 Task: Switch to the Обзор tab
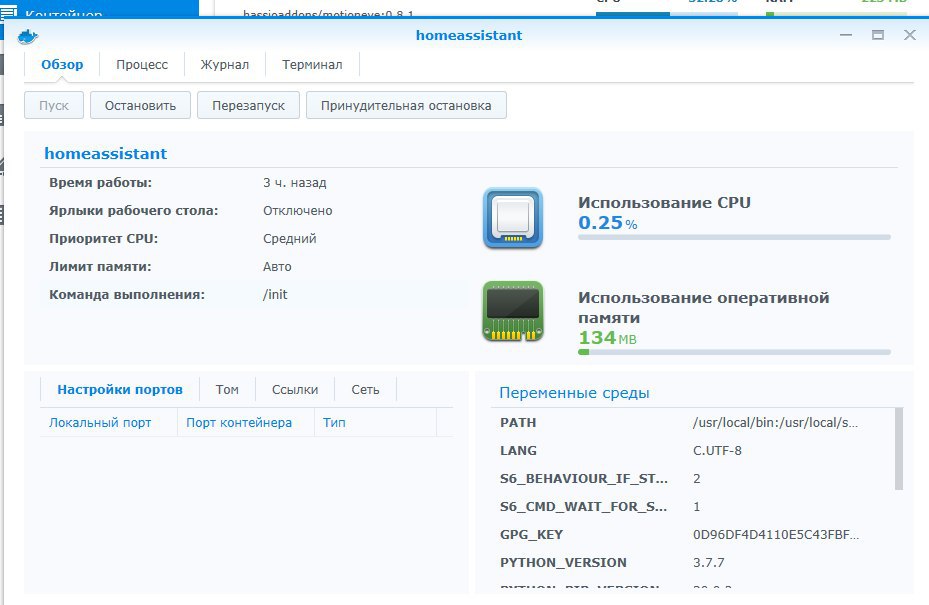(62, 65)
